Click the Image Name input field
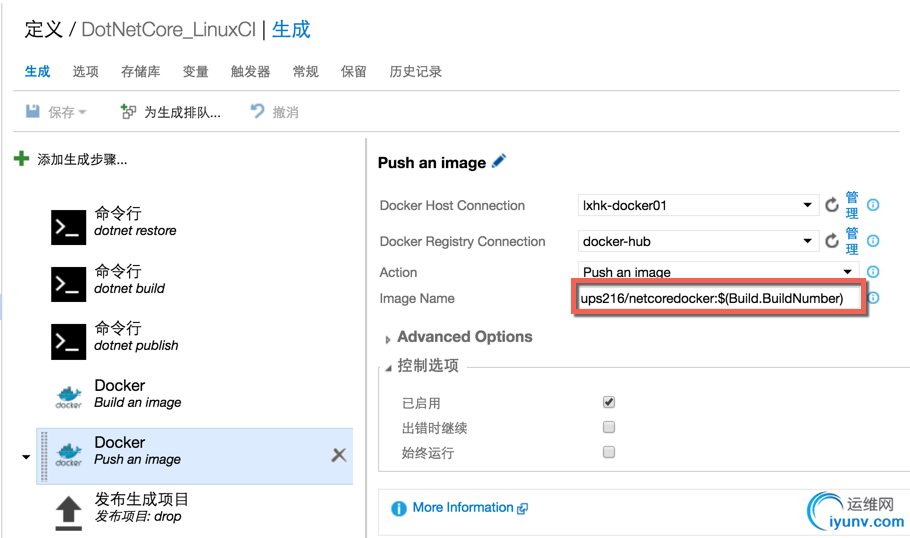Viewport: 910px width, 538px height. [718, 298]
